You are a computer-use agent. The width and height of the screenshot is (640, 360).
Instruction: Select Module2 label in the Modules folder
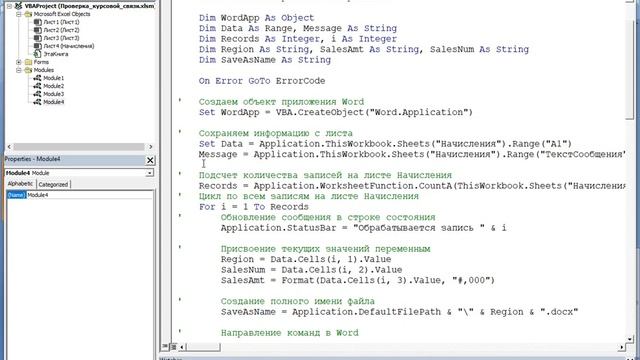(x=53, y=86)
